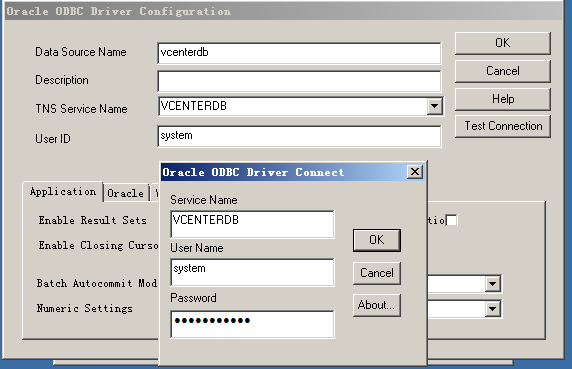Click the User ID field containing system
Screen dimensions: 572x369
coord(299,136)
